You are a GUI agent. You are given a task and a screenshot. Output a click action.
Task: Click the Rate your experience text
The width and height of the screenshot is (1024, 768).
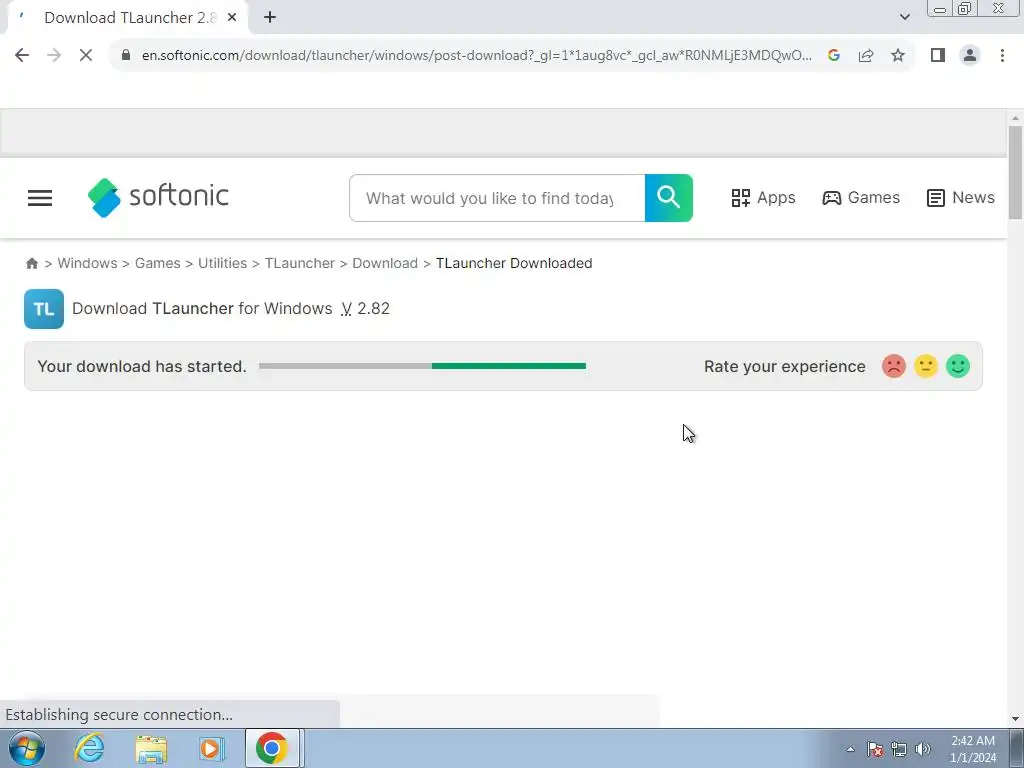[784, 366]
